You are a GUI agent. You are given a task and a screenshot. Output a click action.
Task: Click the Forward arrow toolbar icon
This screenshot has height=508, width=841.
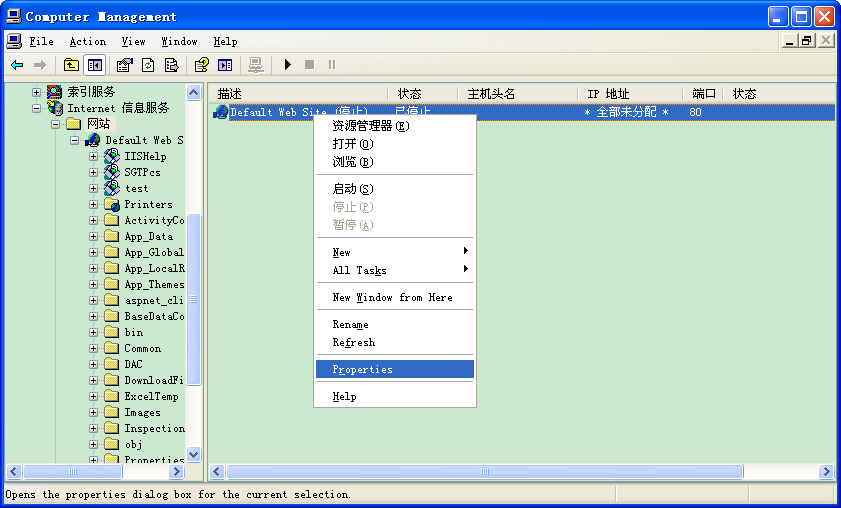pyautogui.click(x=40, y=65)
